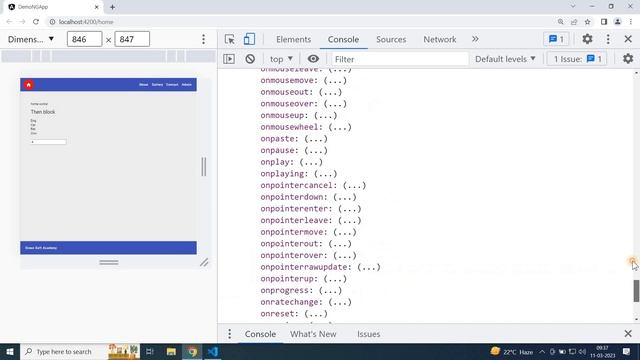
Task: Open the Network tab
Action: (440, 39)
